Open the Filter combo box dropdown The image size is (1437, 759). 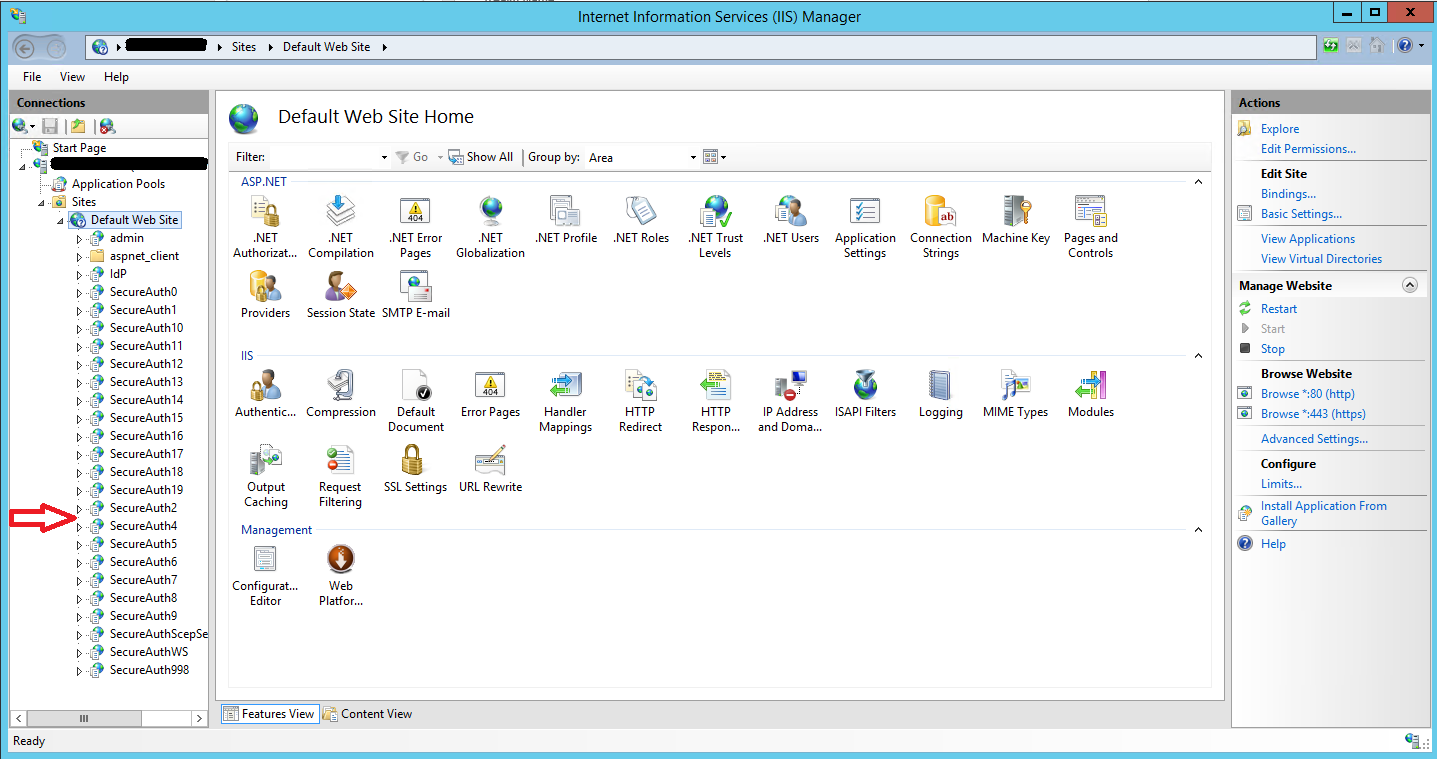tap(384, 157)
